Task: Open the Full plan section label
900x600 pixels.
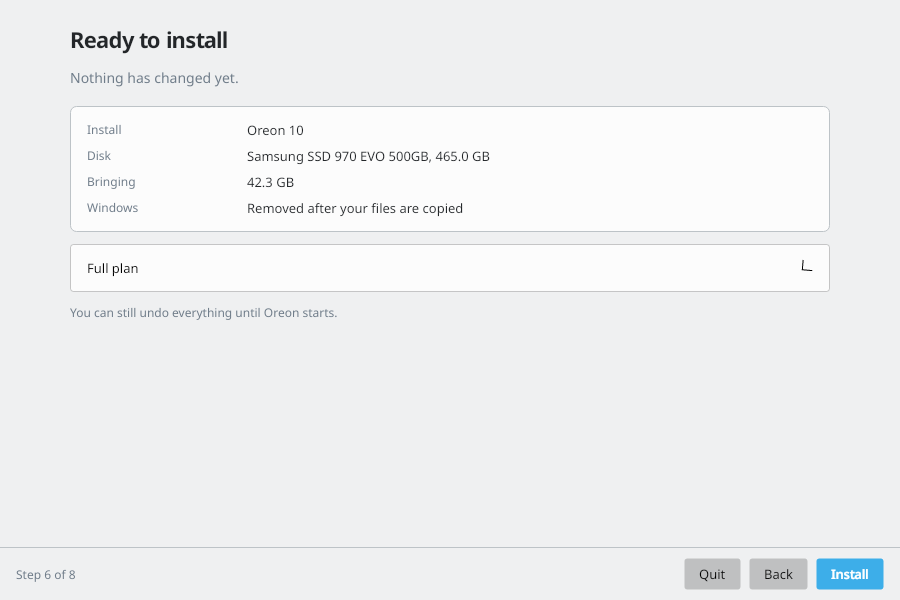Action: [x=112, y=269]
